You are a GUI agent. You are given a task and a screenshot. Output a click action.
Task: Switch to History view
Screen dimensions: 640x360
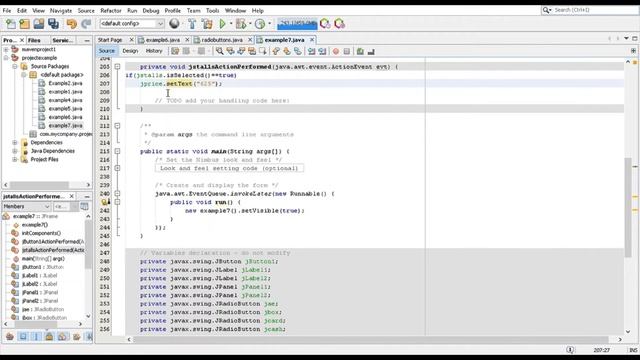tap(154, 51)
